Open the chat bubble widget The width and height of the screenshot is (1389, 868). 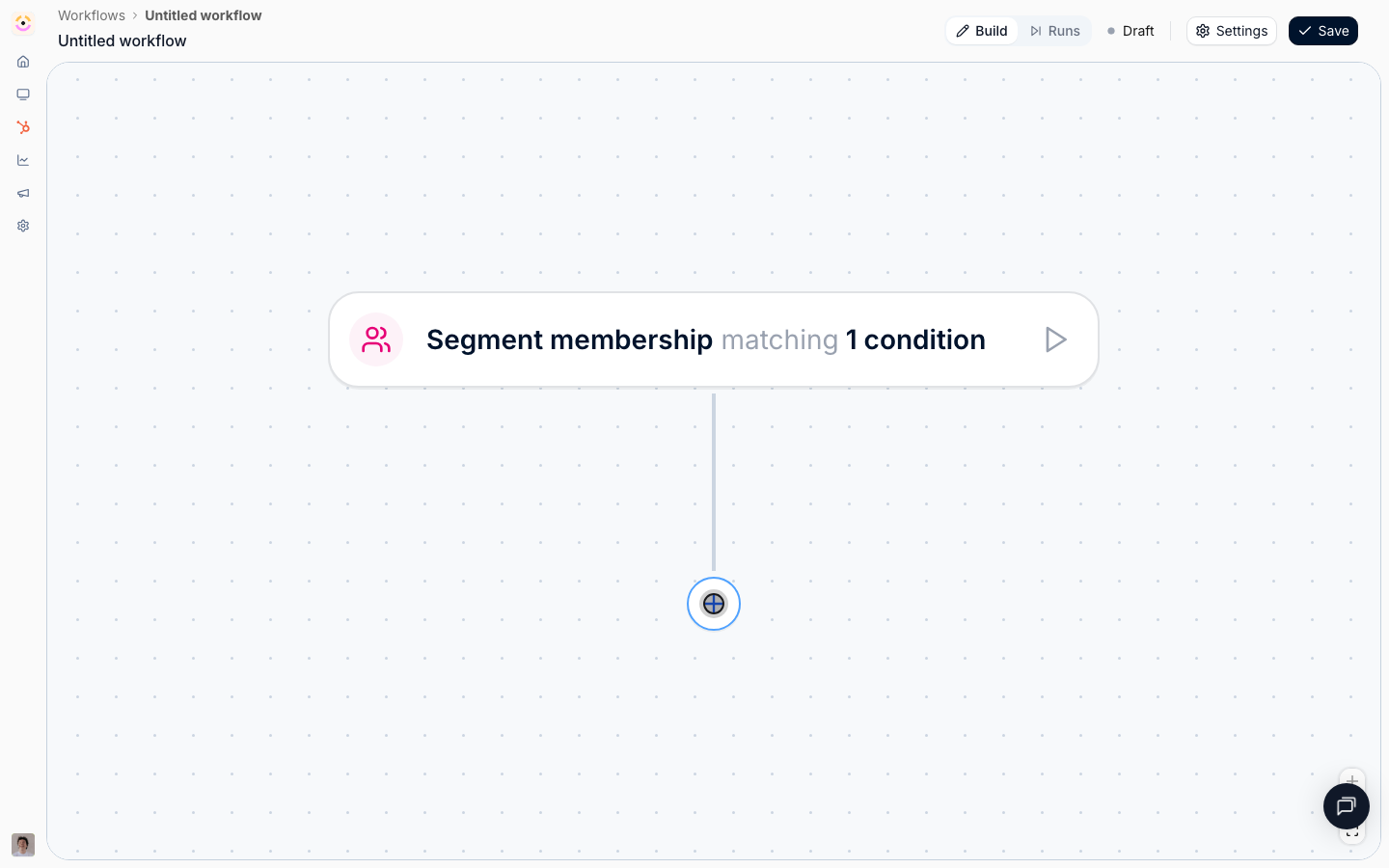pos(1347,806)
